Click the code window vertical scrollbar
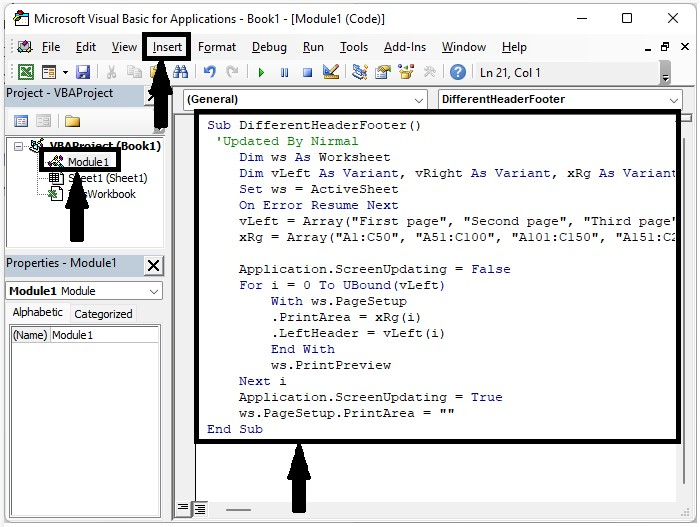This screenshot has height=527, width=700. pos(685,310)
